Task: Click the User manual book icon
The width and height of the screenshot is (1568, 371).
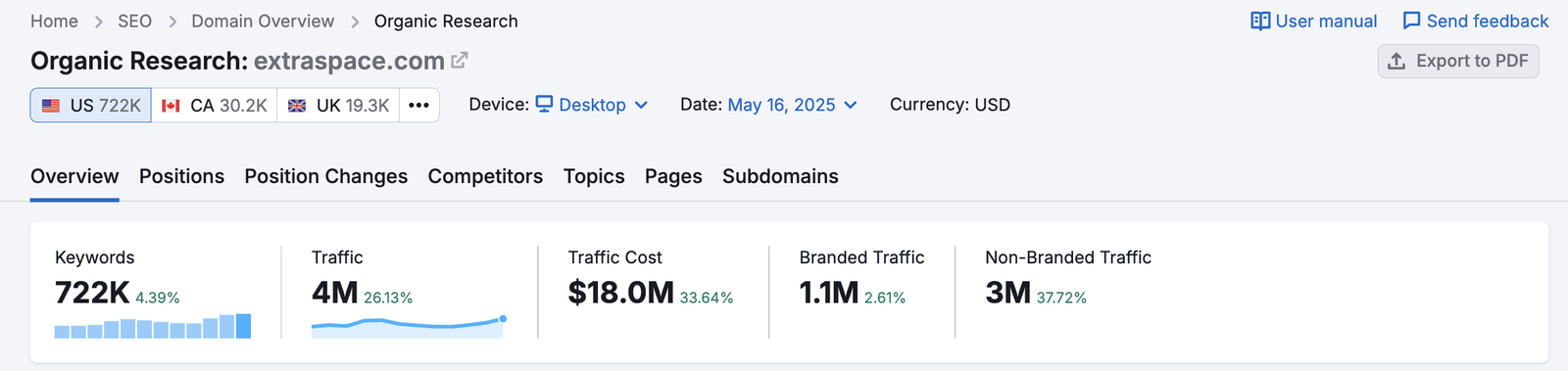Action: (1260, 21)
